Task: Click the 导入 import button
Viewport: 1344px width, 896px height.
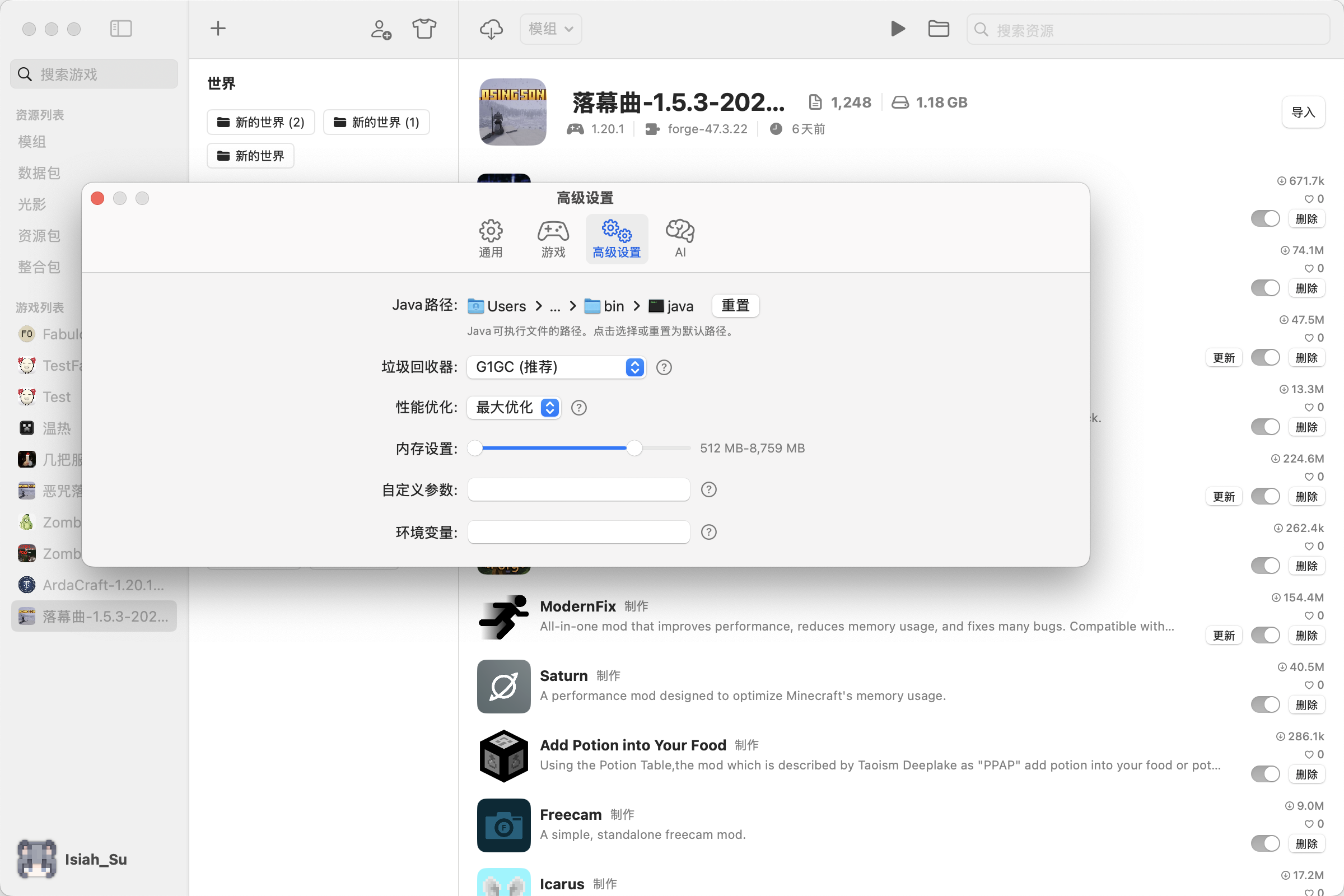Action: (1304, 112)
